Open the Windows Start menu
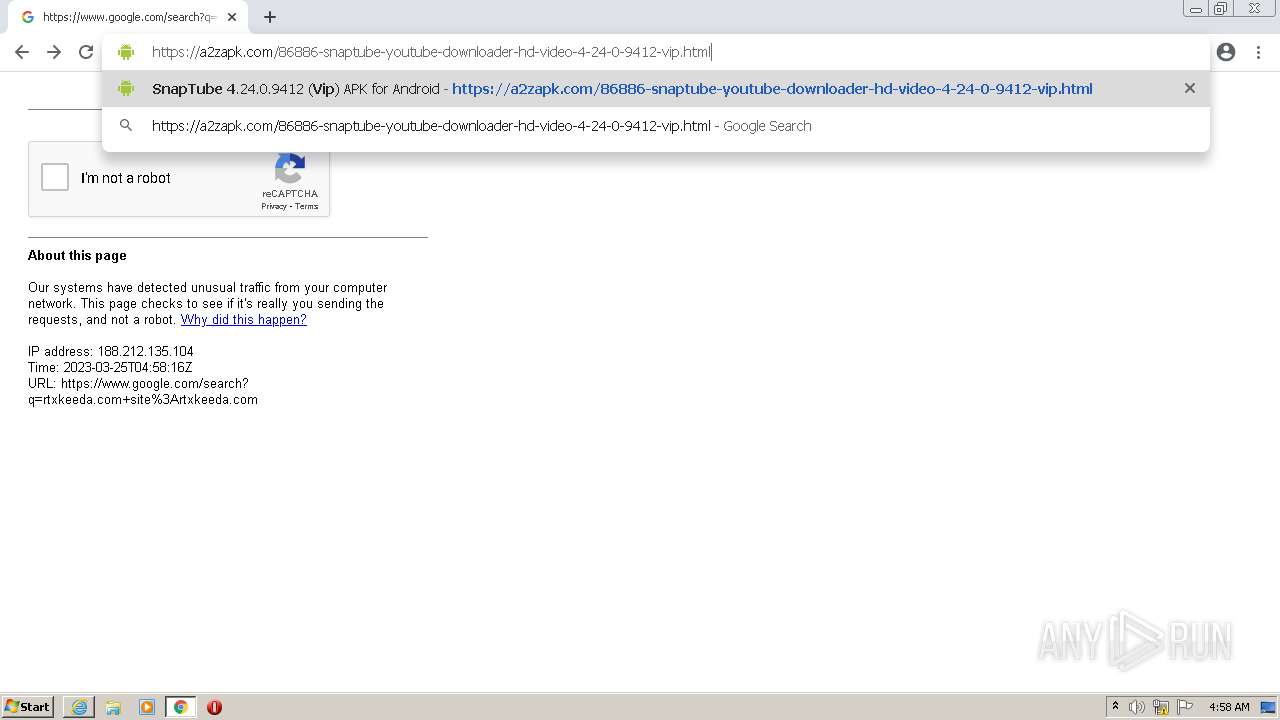Viewport: 1280px width, 720px height. [28, 707]
